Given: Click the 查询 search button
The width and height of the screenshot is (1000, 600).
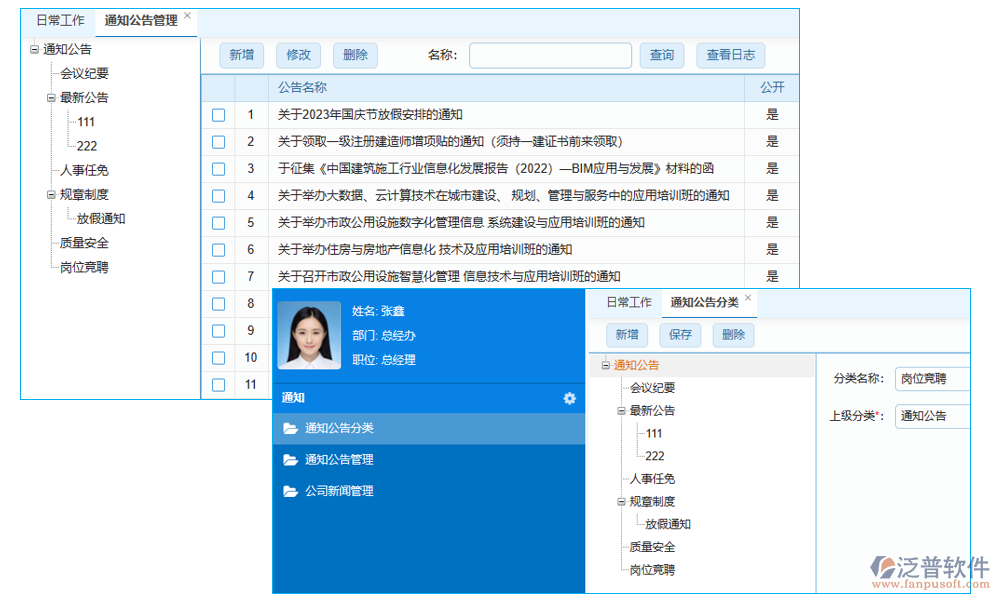Looking at the screenshot, I should tap(661, 55).
